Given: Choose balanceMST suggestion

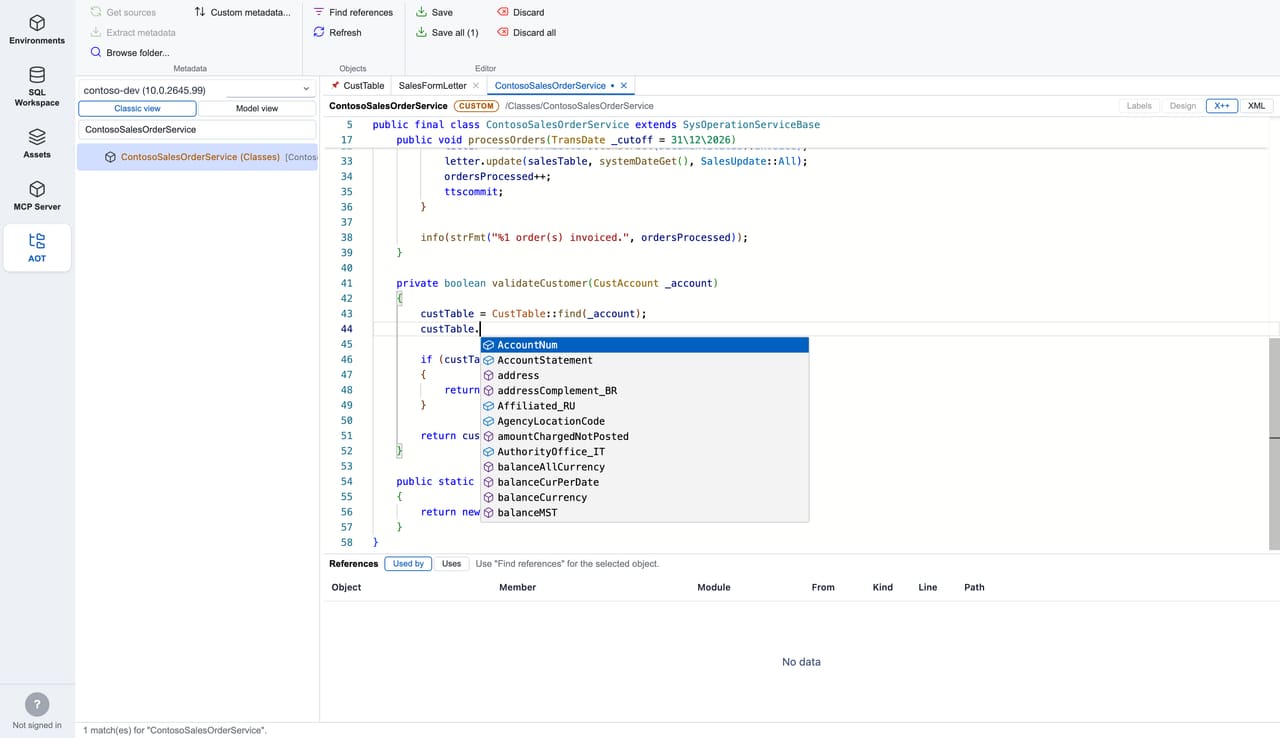Looking at the screenshot, I should coord(645,512).
